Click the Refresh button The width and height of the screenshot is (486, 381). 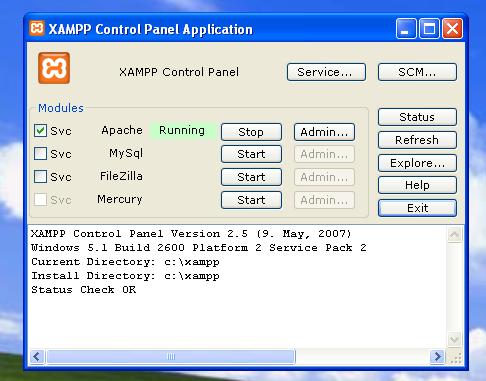[x=417, y=140]
